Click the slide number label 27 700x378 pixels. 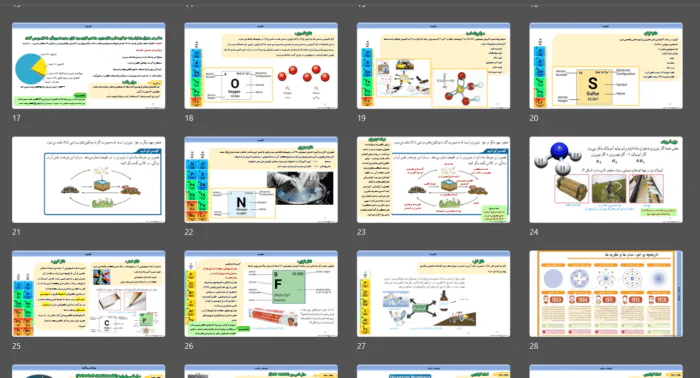pyautogui.click(x=361, y=346)
